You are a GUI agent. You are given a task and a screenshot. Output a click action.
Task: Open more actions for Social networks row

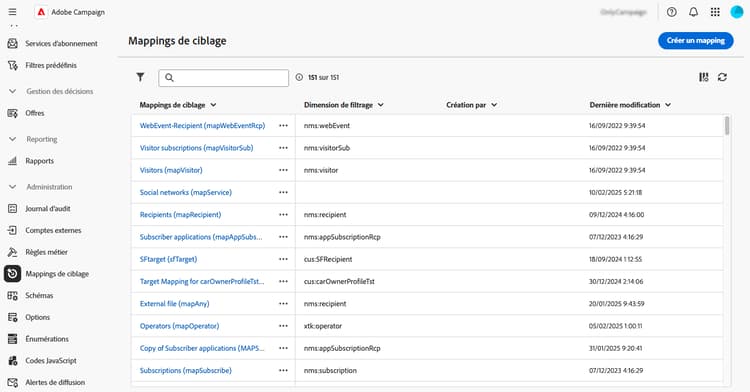point(283,192)
